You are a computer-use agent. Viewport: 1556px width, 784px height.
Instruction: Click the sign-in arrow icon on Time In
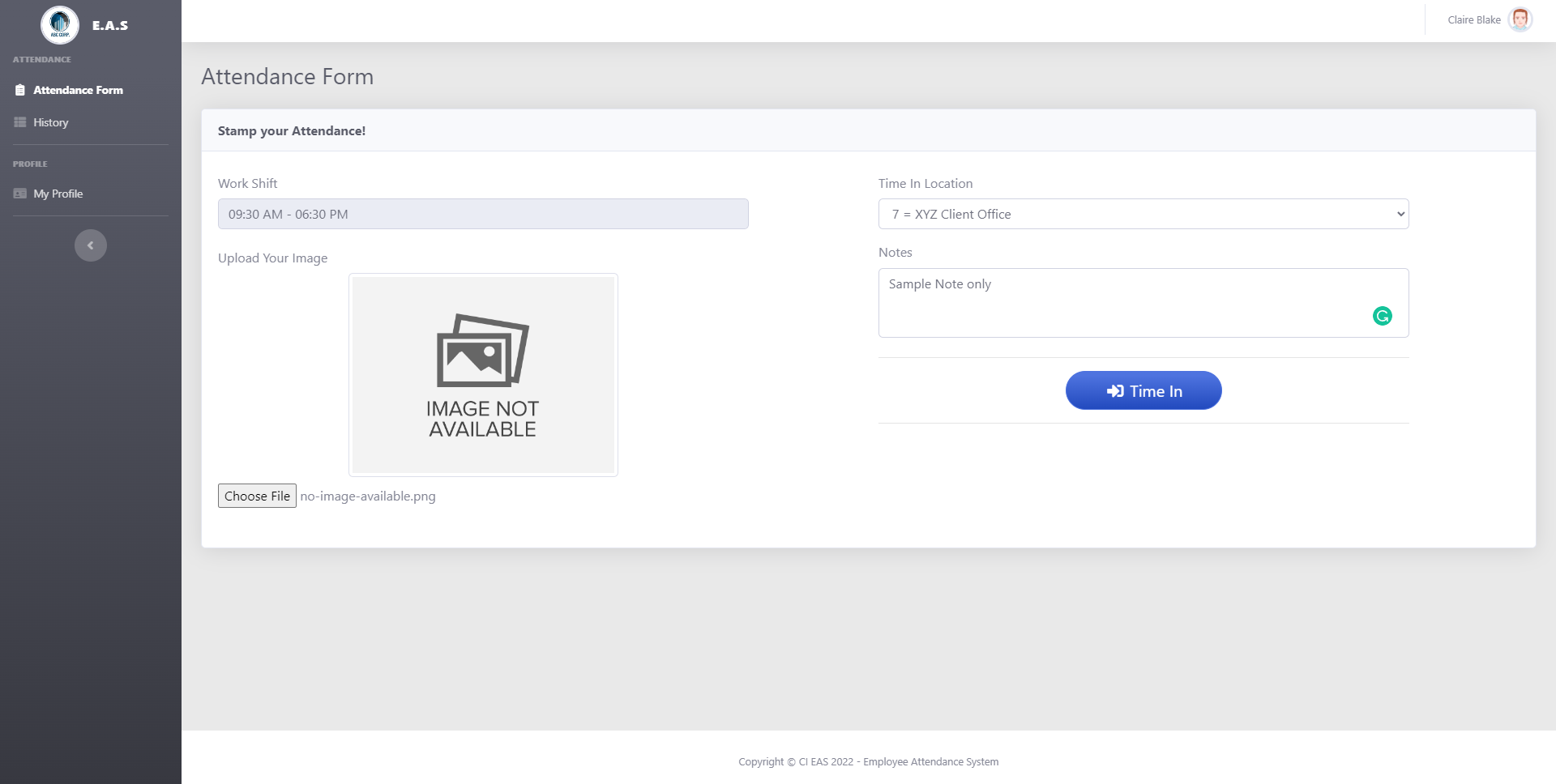pos(1115,391)
